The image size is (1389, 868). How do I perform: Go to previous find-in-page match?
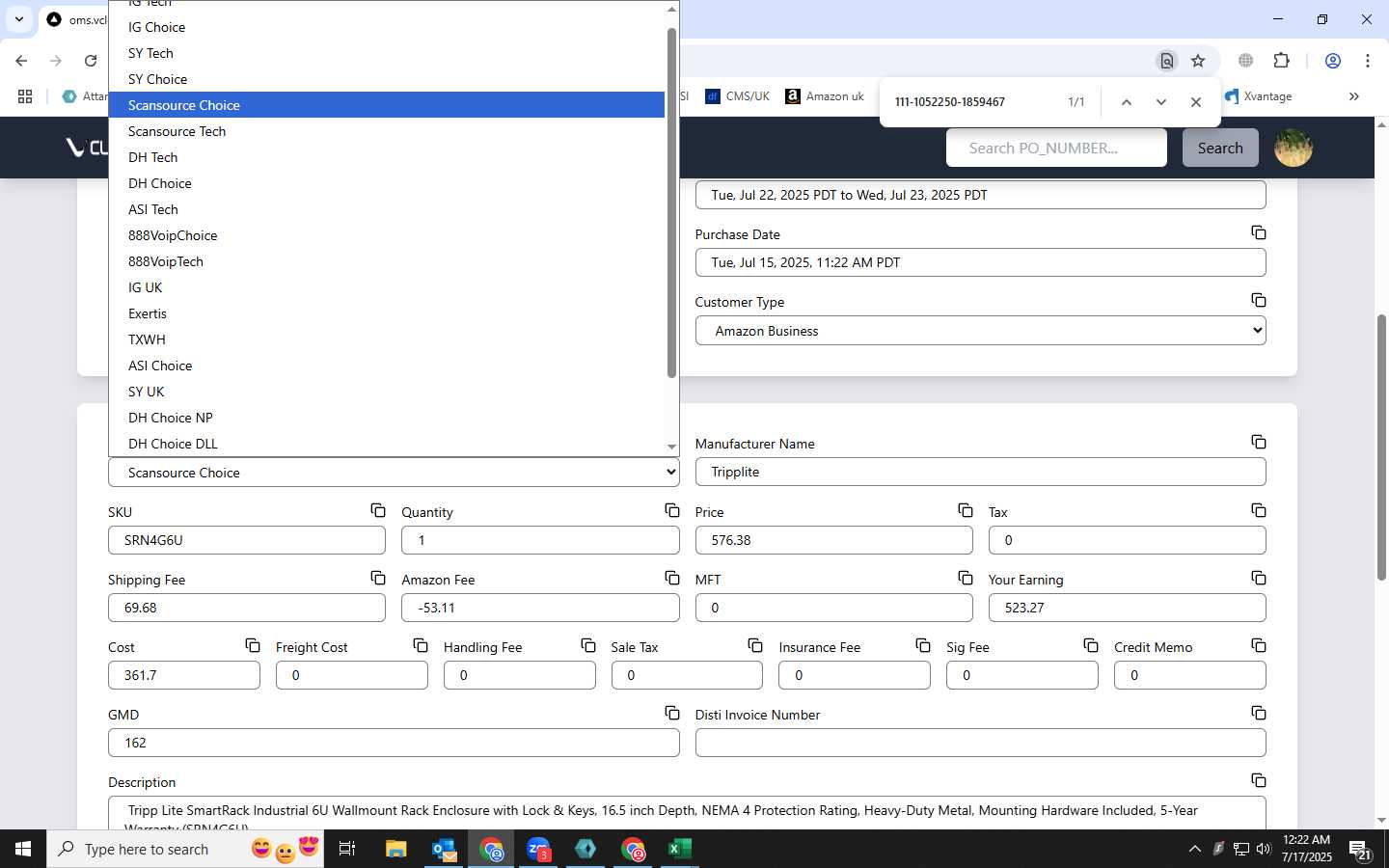pos(1126,102)
